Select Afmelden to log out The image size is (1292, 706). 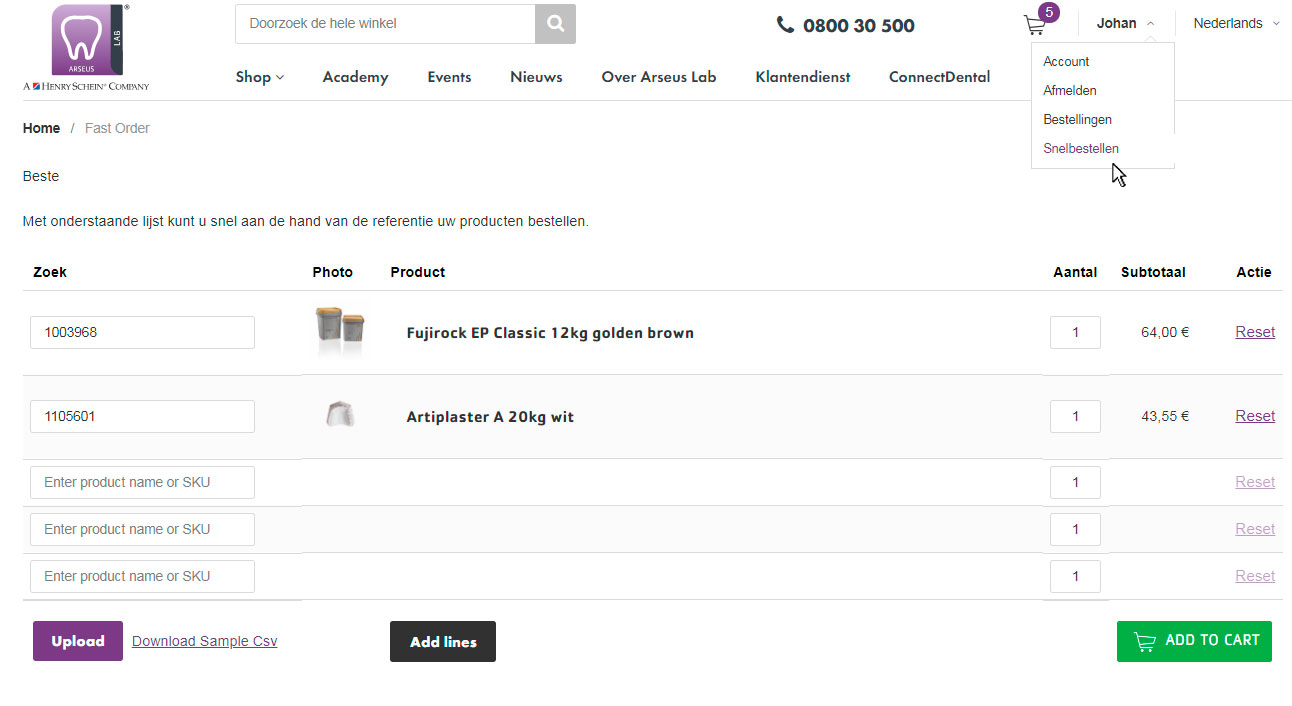[1069, 90]
